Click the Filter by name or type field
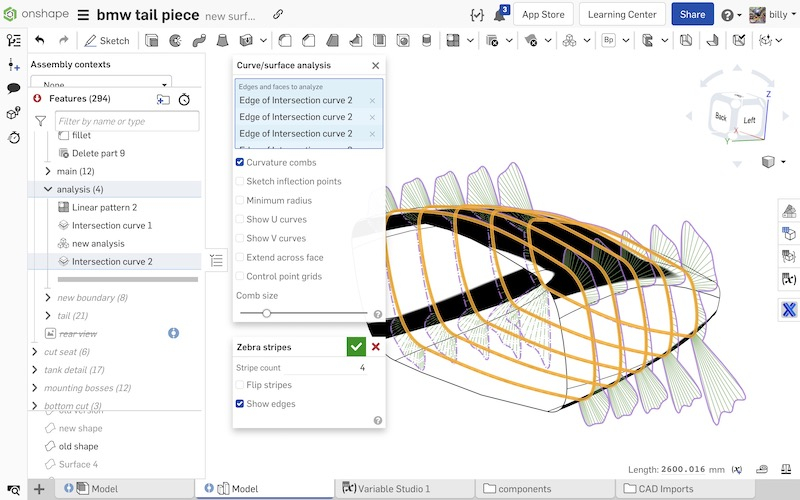 127,121
